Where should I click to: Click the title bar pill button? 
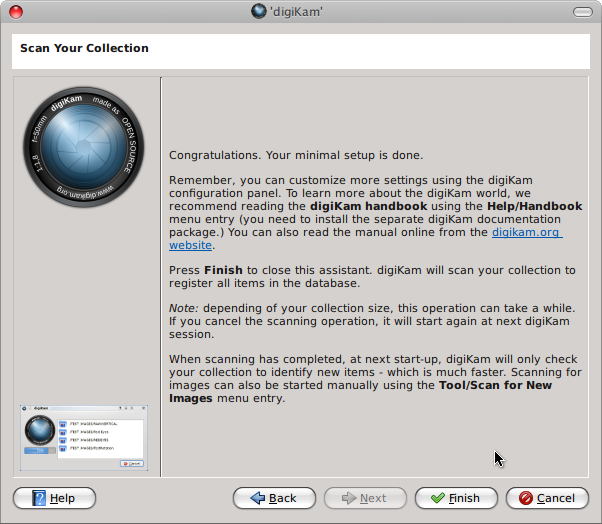pos(583,12)
